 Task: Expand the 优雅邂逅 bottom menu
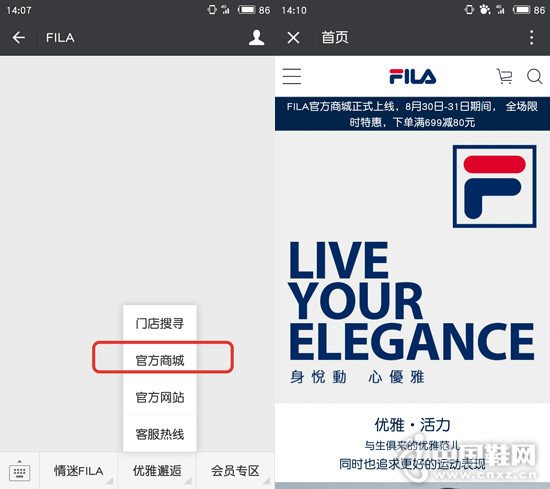point(157,471)
